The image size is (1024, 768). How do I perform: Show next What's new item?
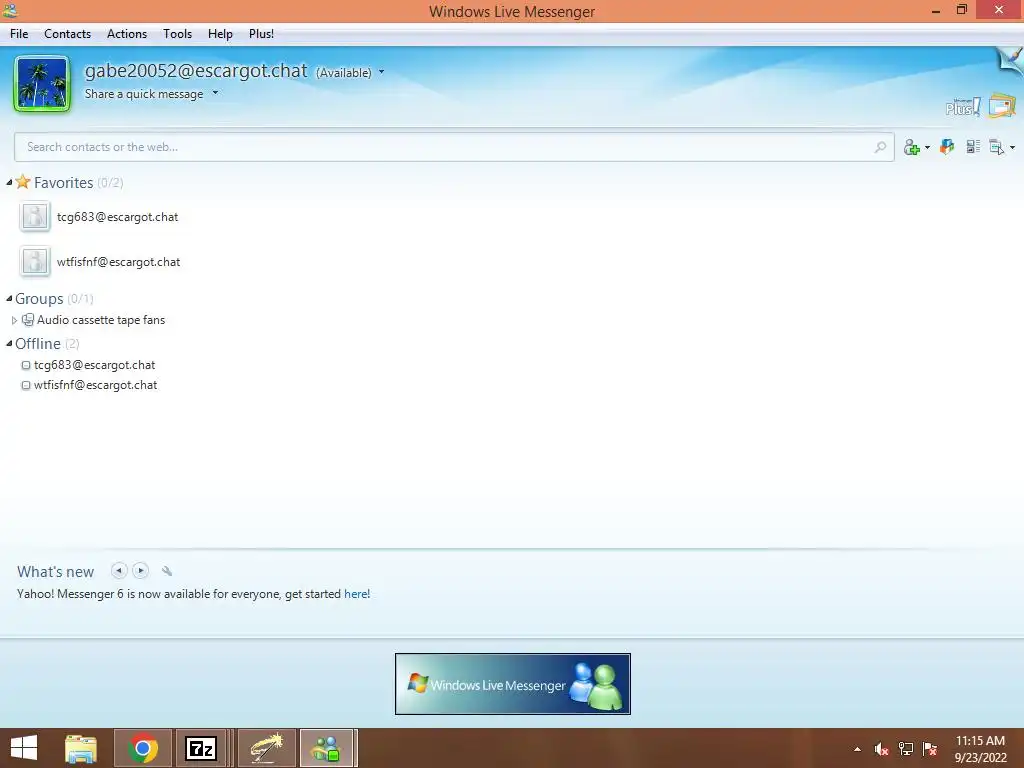click(x=140, y=571)
